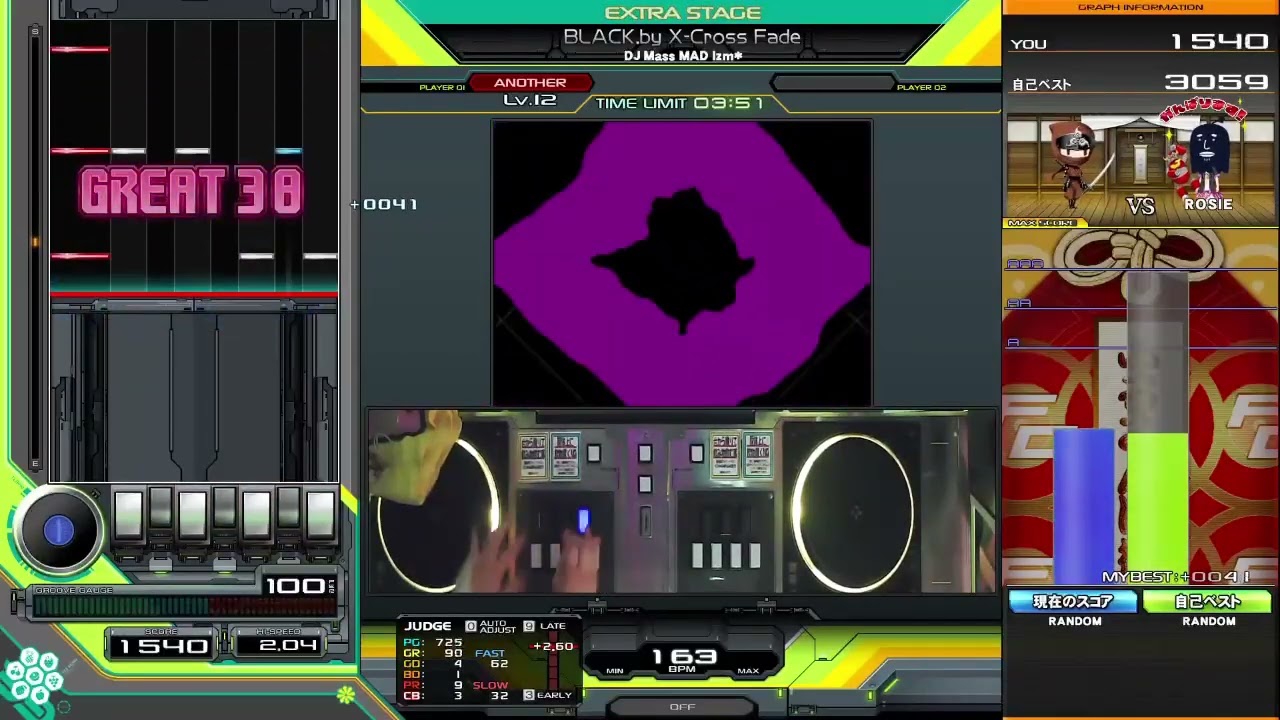Click the left turntable in camera feed
1280x720 pixels.
tap(438, 512)
